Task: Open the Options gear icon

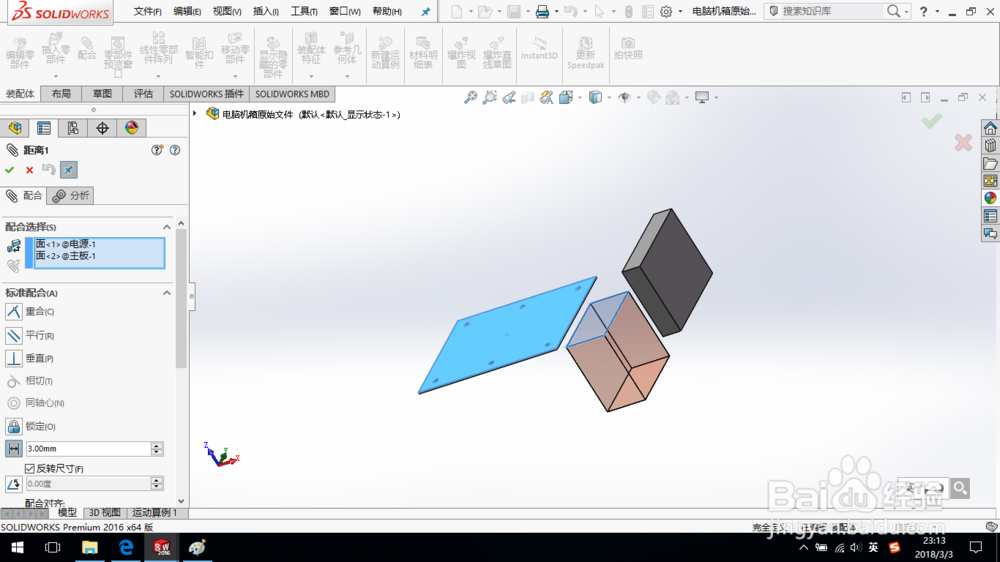Action: click(x=666, y=11)
